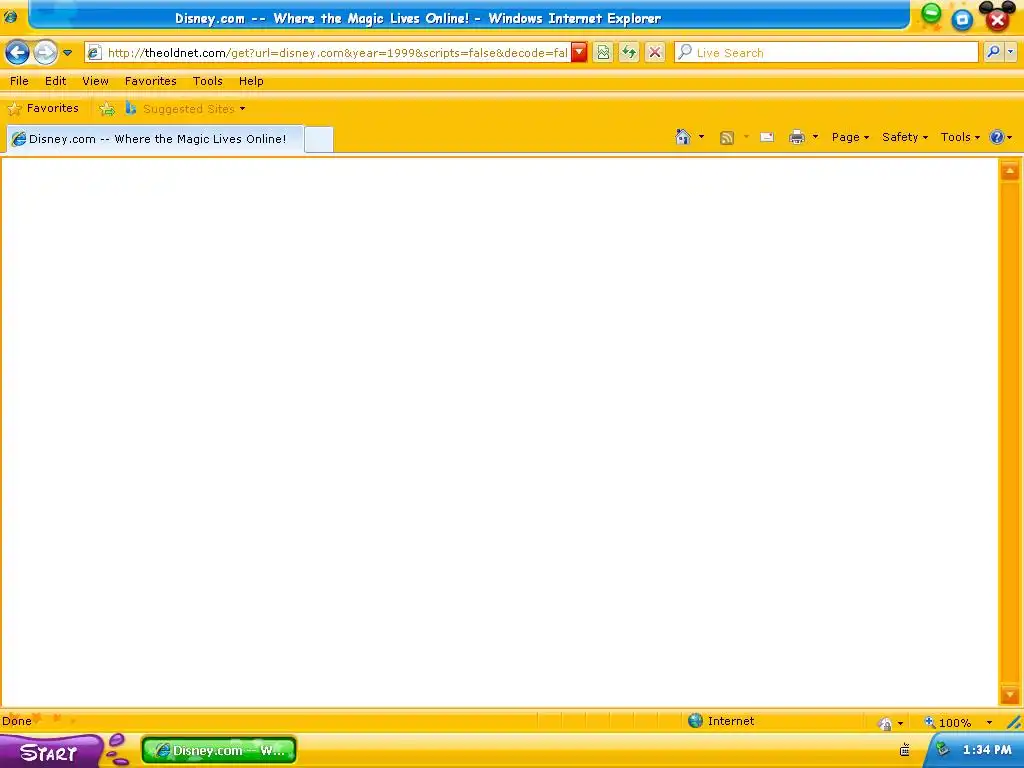Click the 1:34 PM clock
This screenshot has height=768, width=1024.
pos(987,750)
